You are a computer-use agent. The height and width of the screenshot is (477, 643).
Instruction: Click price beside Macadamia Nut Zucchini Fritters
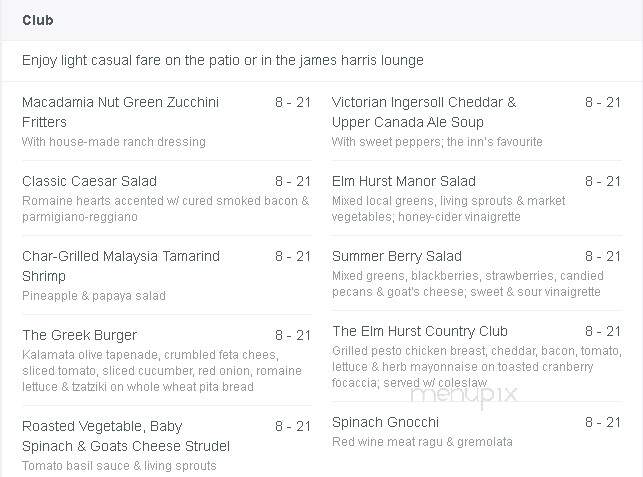click(x=293, y=102)
